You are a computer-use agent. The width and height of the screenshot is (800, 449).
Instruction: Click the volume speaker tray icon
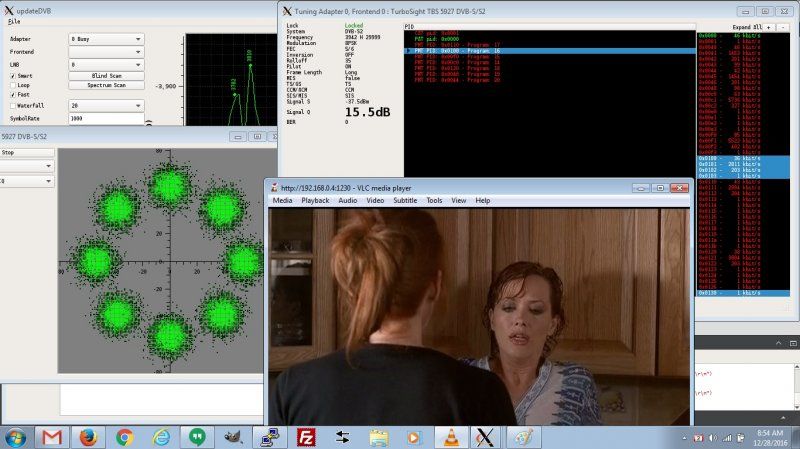tap(713, 438)
